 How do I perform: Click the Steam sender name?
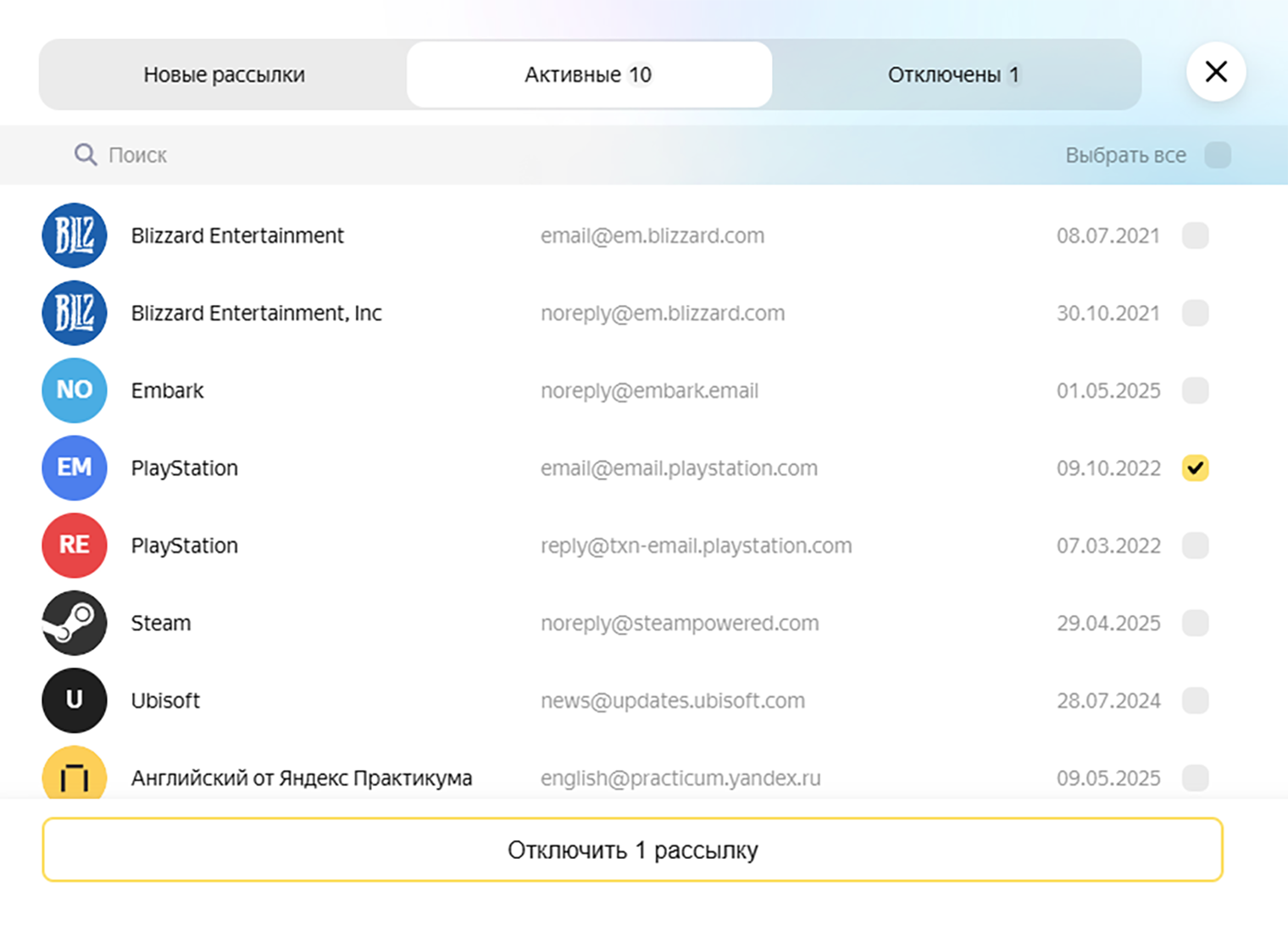click(x=160, y=623)
